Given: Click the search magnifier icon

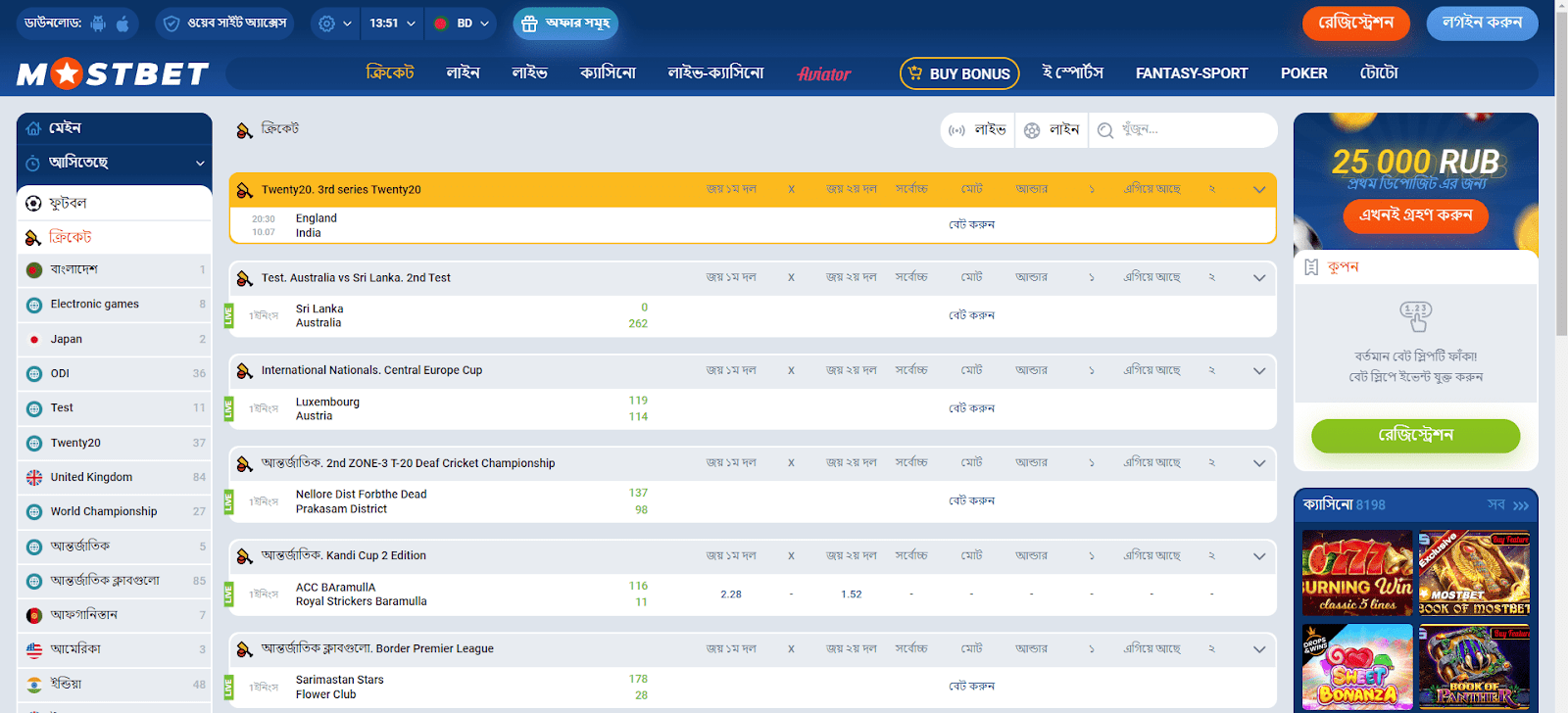Looking at the screenshot, I should tap(1105, 130).
